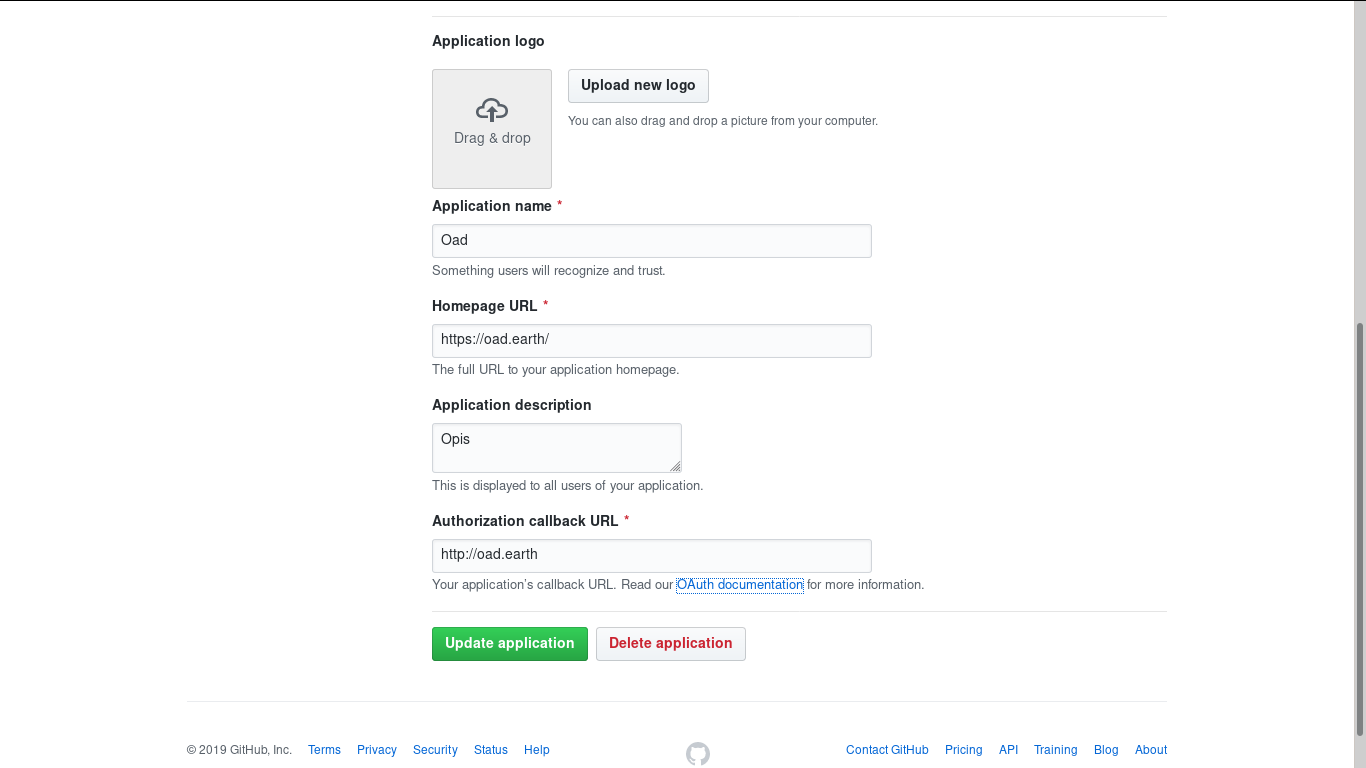1366x768 pixels.
Task: Open the OAuth documentation link
Action: point(739,584)
